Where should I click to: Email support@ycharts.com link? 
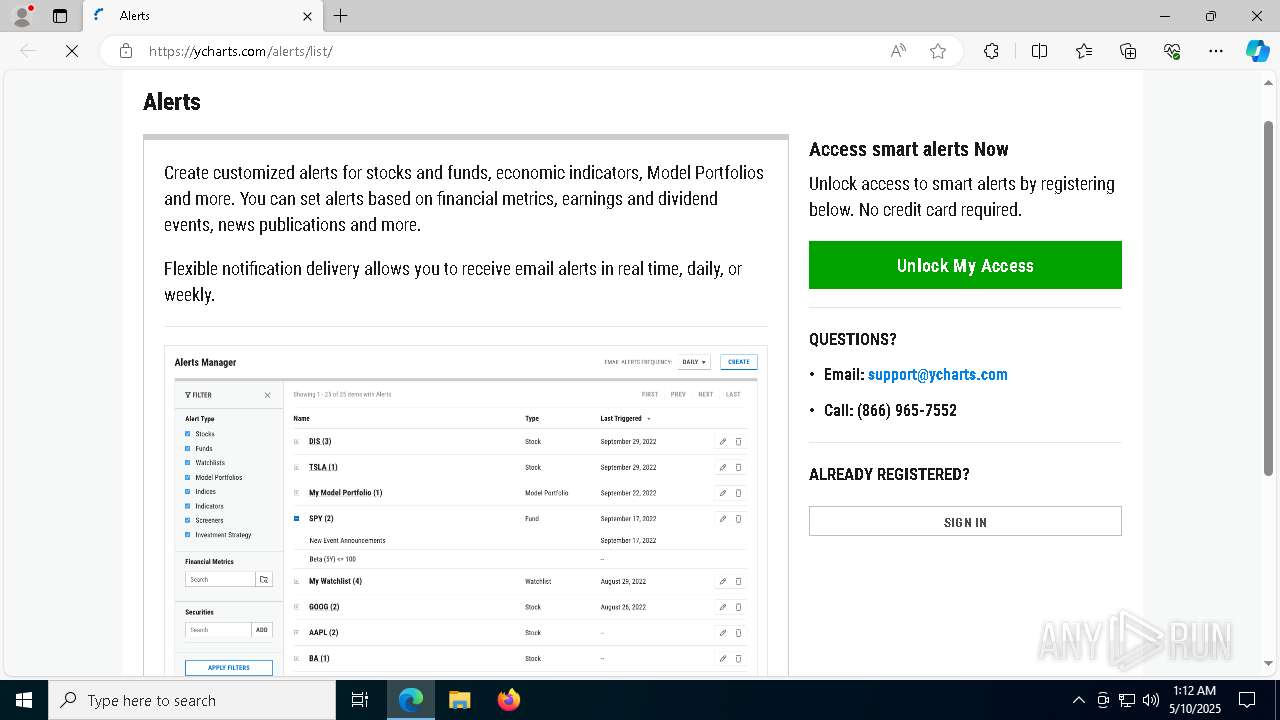[x=937, y=374]
